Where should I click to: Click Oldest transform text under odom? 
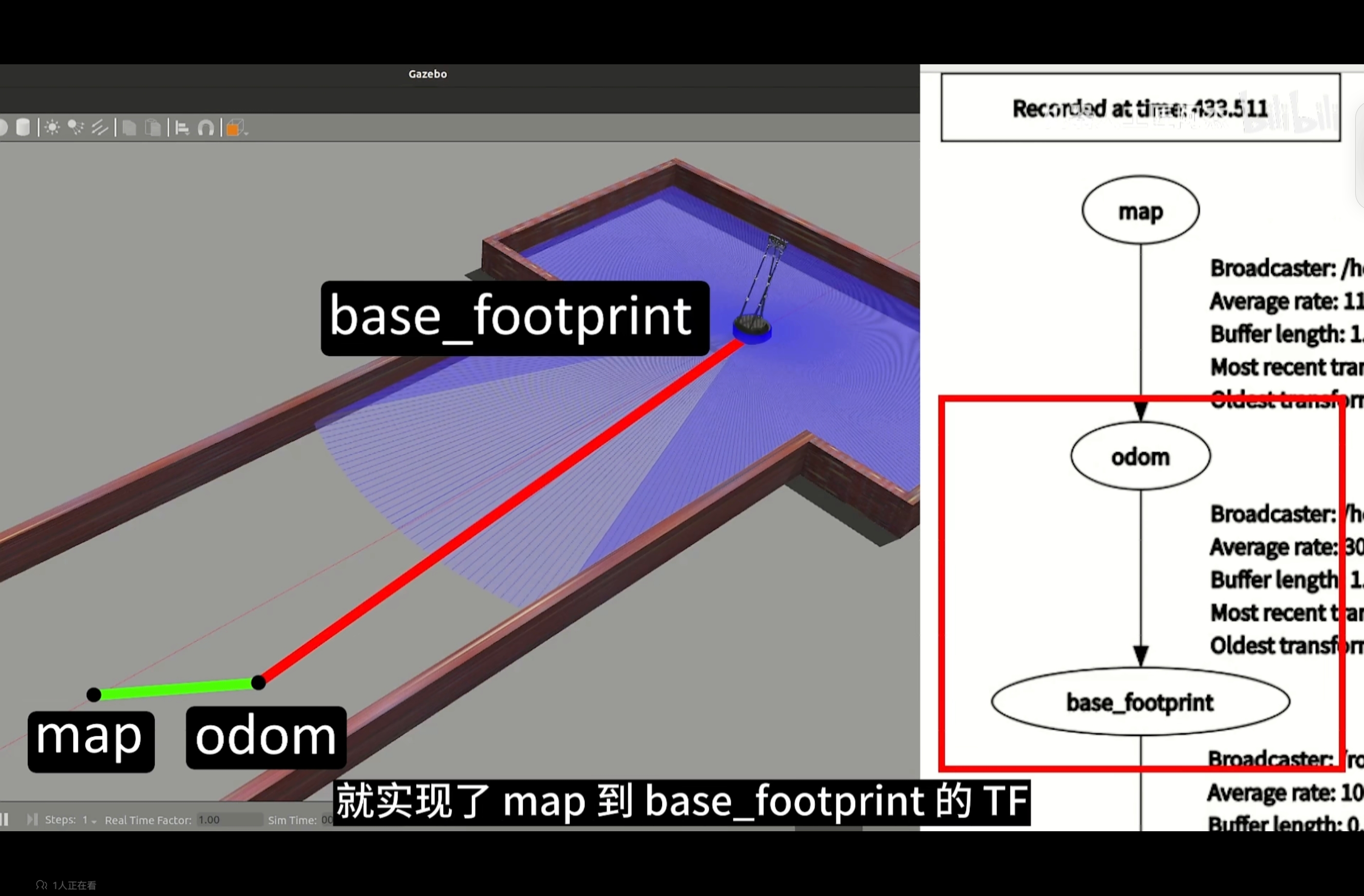1287,646
